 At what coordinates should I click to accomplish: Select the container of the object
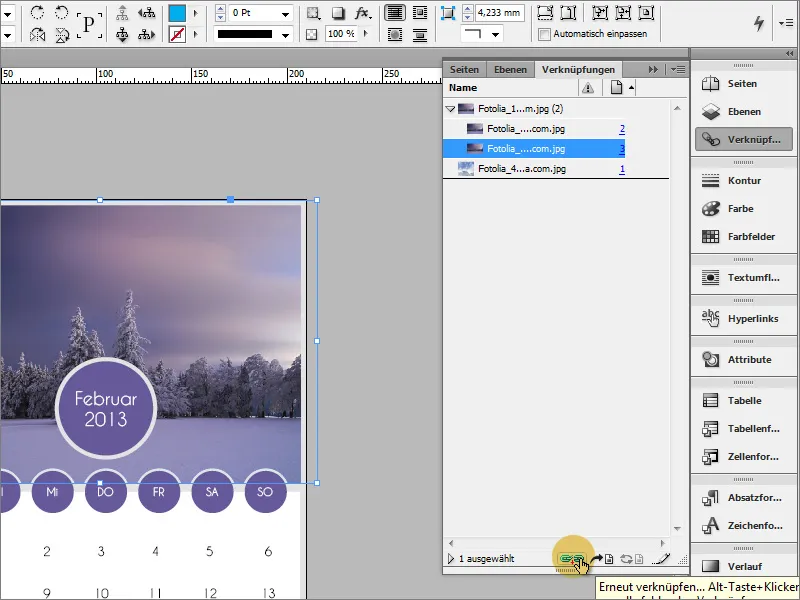tap(122, 12)
